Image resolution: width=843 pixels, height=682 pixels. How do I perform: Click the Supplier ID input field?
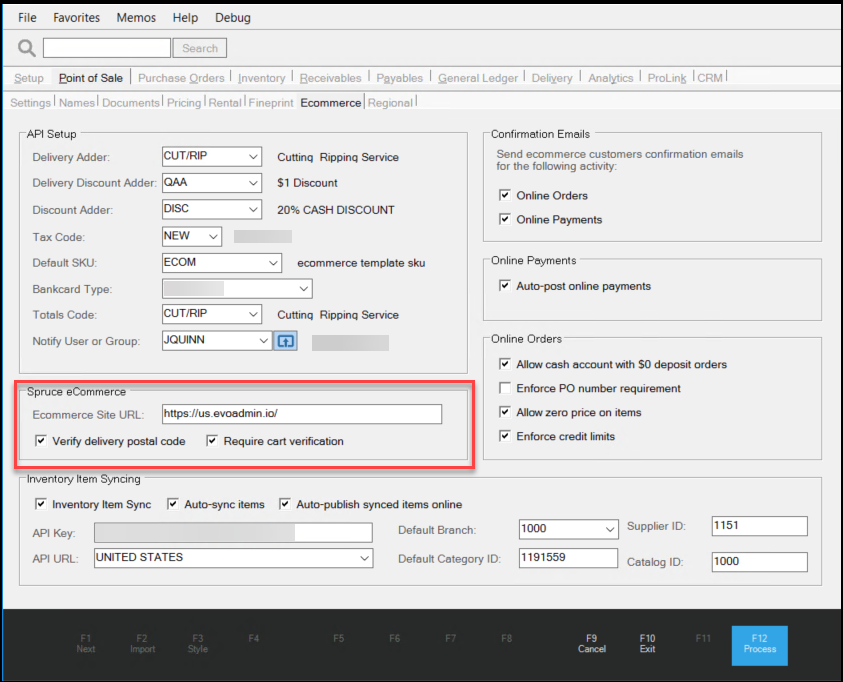pos(758,526)
